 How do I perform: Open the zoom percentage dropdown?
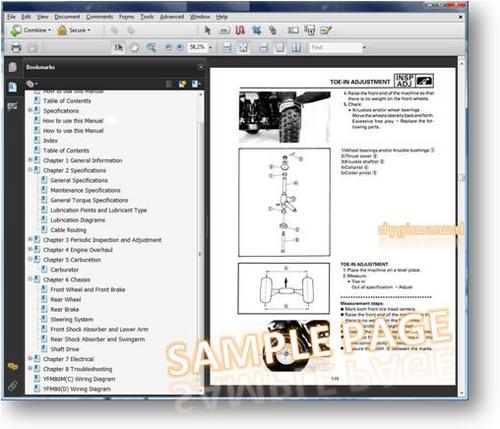coord(210,48)
